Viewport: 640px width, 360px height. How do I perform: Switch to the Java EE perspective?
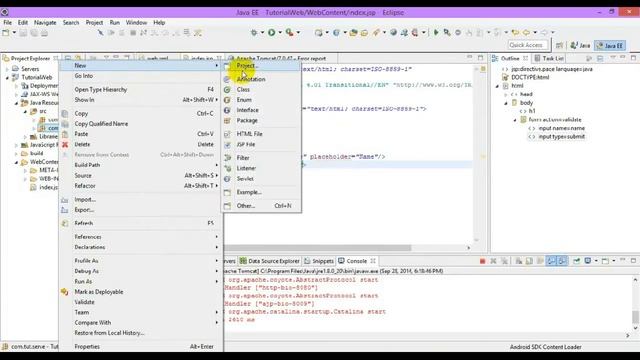point(610,45)
